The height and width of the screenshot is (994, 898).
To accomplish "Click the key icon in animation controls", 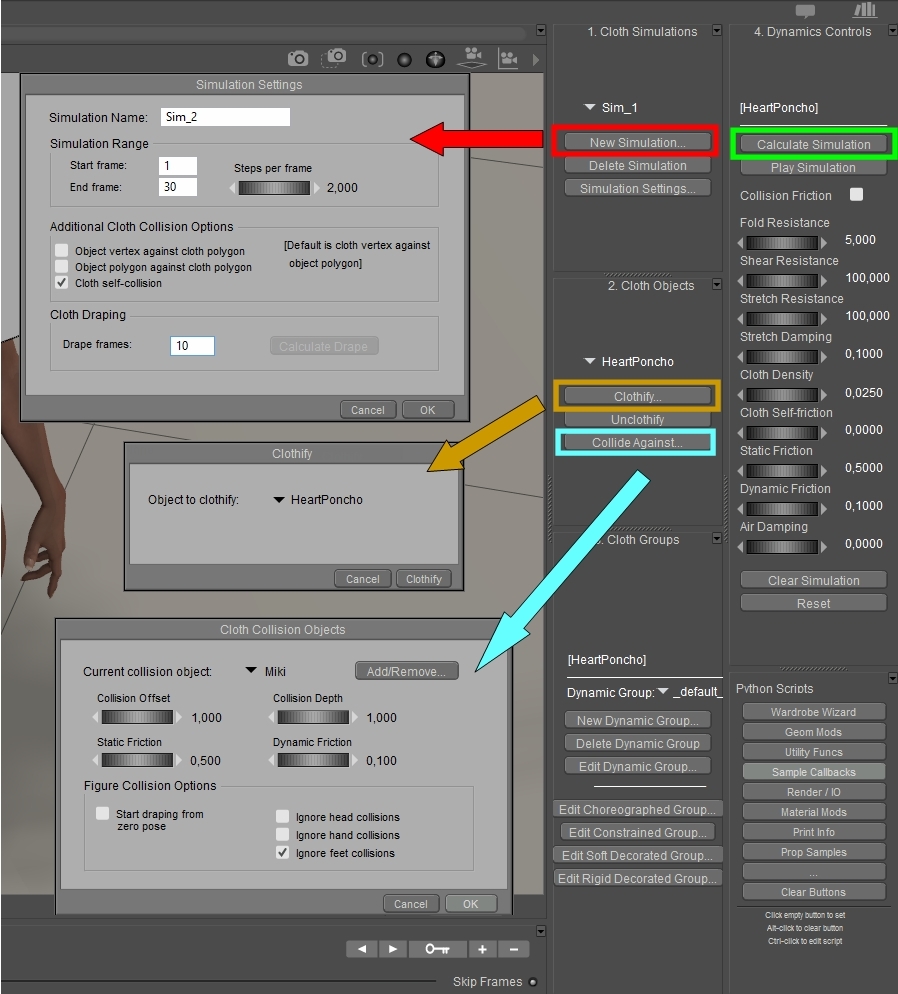I will point(437,949).
